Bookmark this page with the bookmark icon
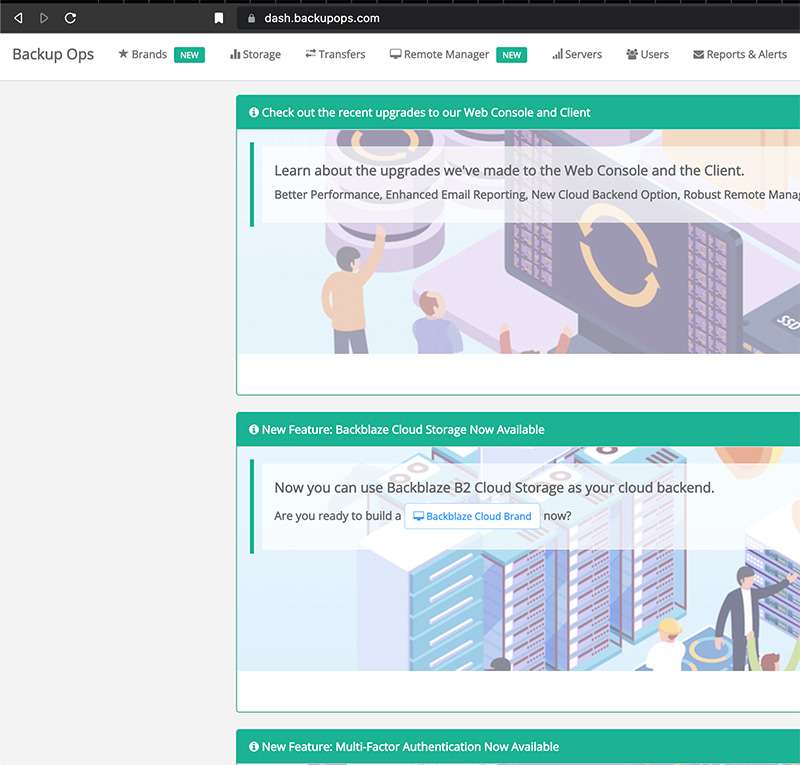Viewport: 800px width, 765px height. [219, 18]
